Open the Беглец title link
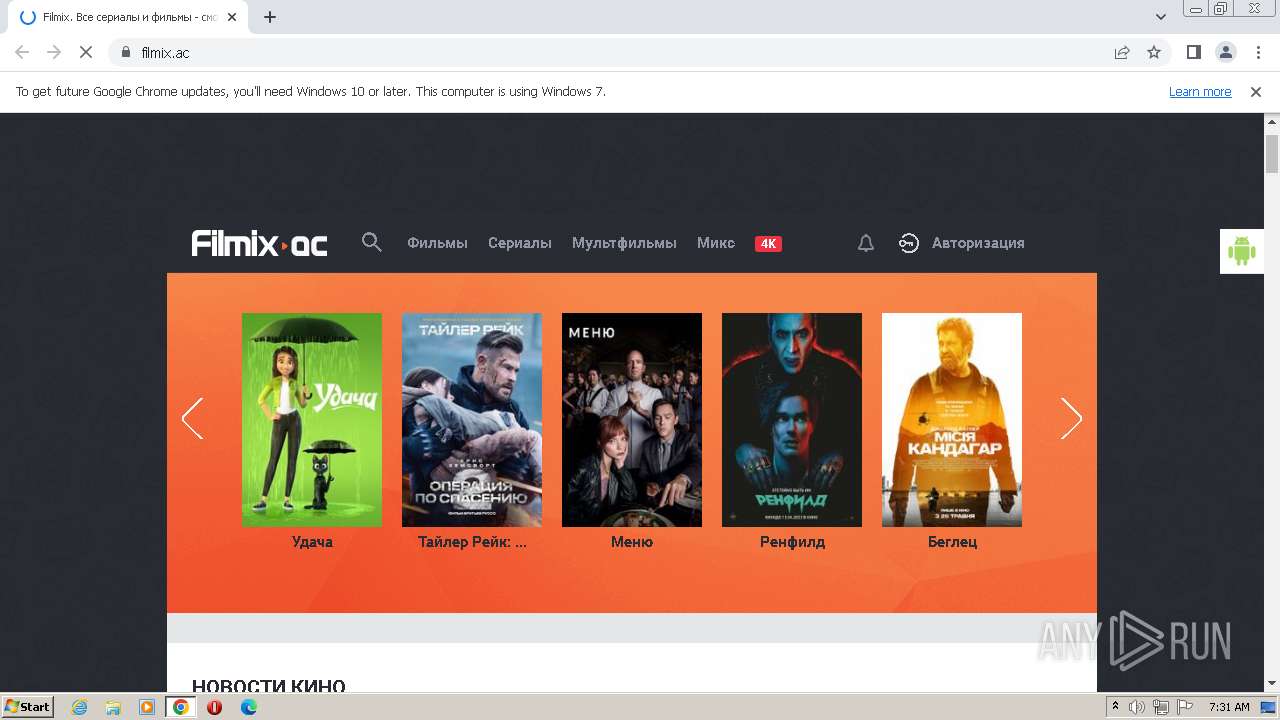Screen dimensions: 1280x720 coord(952,542)
